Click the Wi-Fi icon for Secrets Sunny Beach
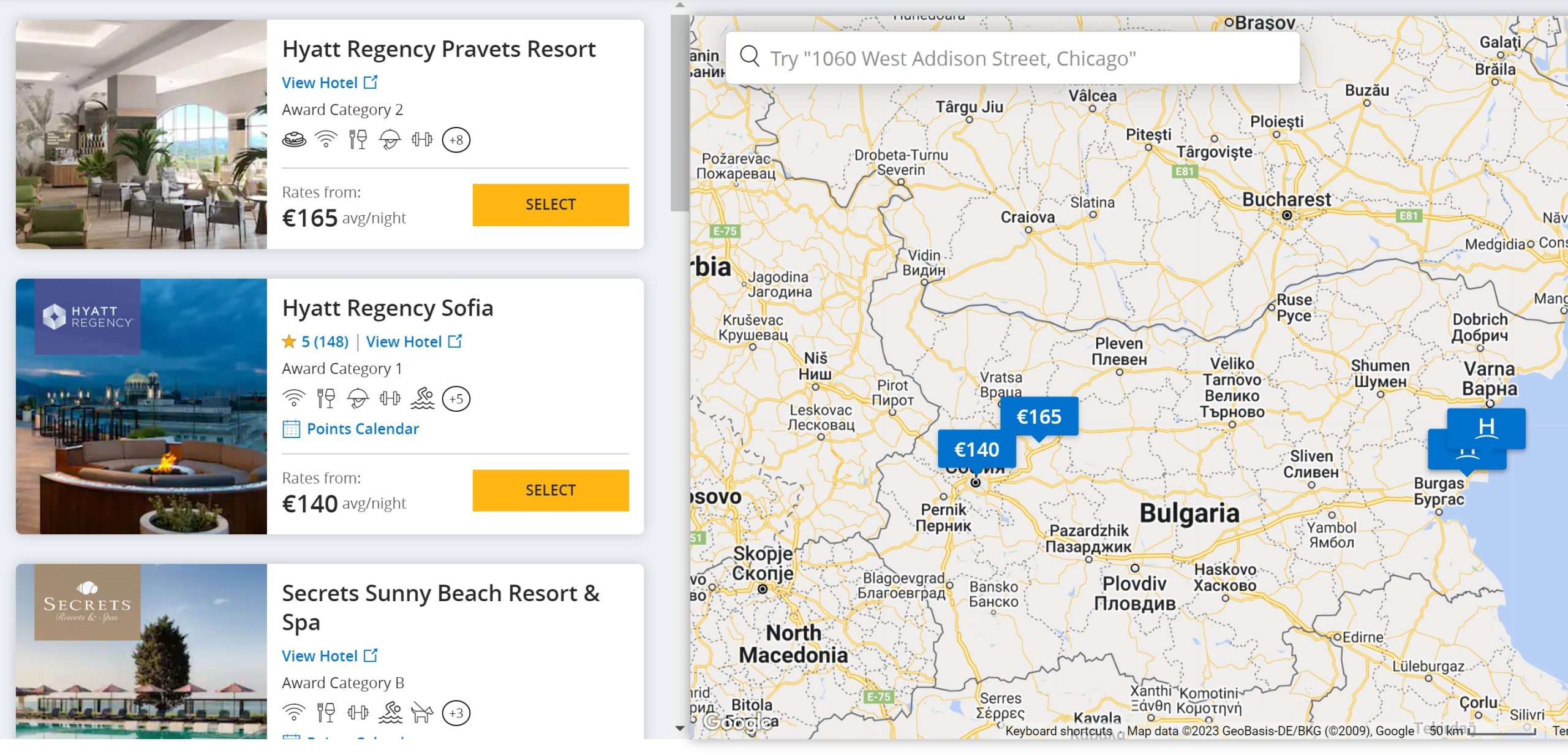Screen dimensions: 1568x755 click(x=294, y=713)
